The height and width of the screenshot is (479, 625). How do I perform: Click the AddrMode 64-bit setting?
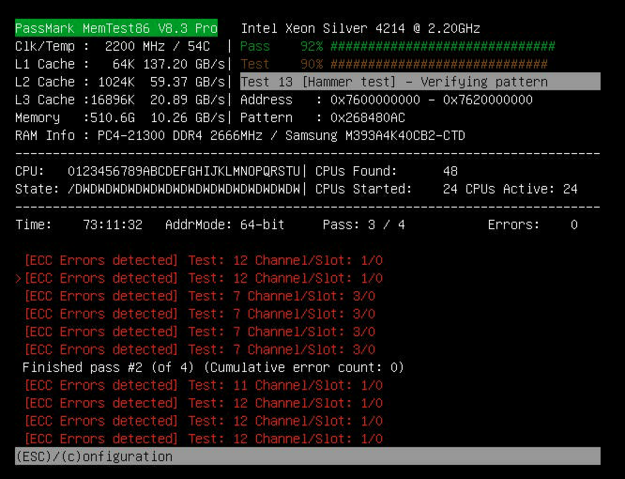pyautogui.click(x=225, y=225)
